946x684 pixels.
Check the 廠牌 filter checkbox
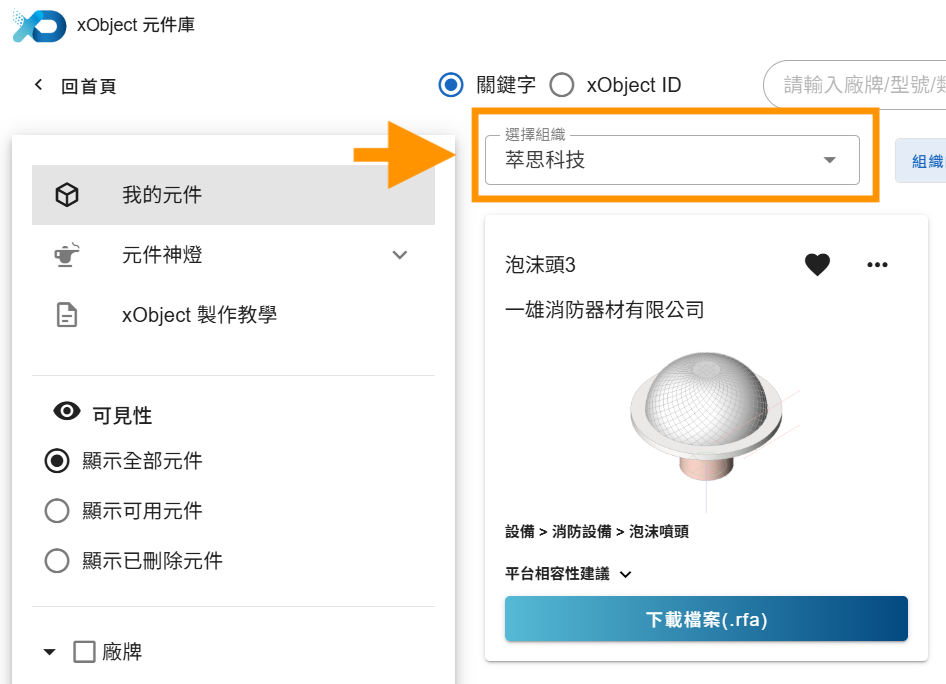click(85, 652)
